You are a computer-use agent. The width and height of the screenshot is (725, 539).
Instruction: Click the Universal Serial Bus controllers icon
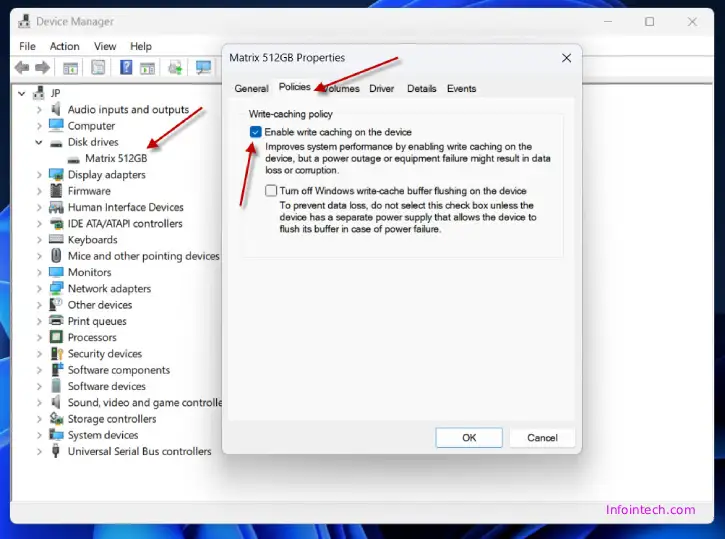pos(56,451)
